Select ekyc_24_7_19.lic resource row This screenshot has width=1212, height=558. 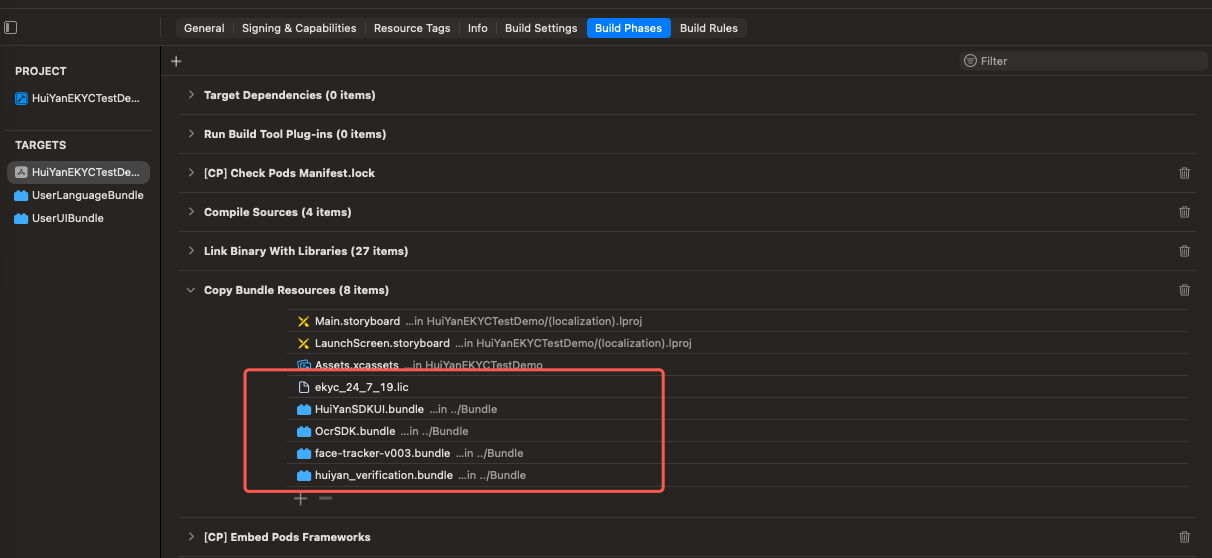(x=738, y=387)
